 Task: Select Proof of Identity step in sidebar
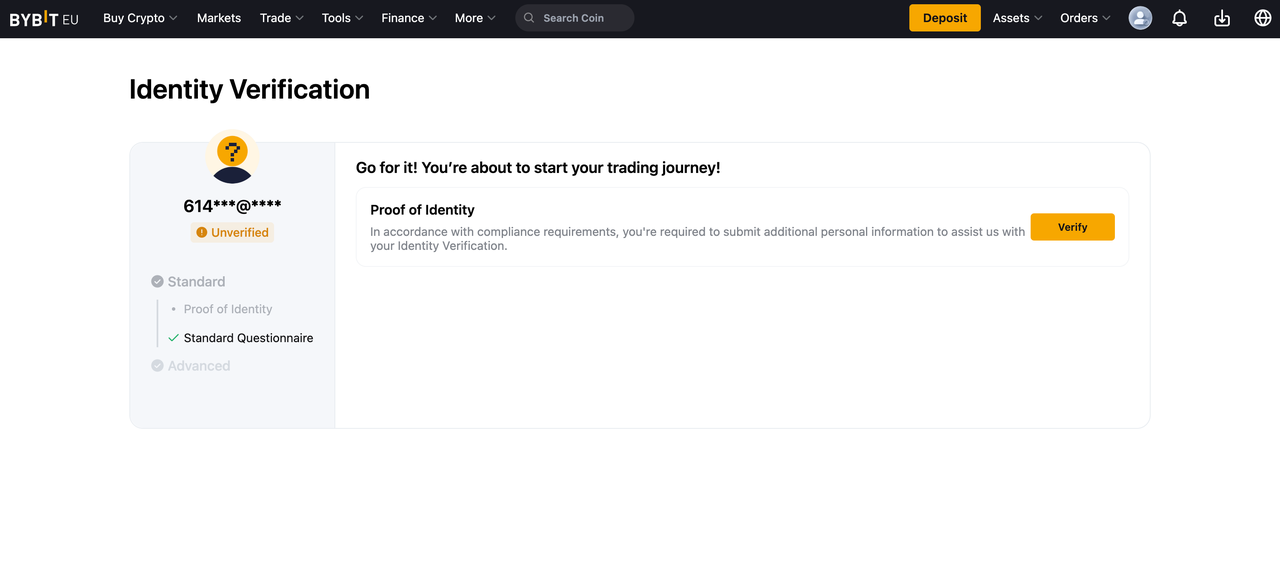pos(228,309)
